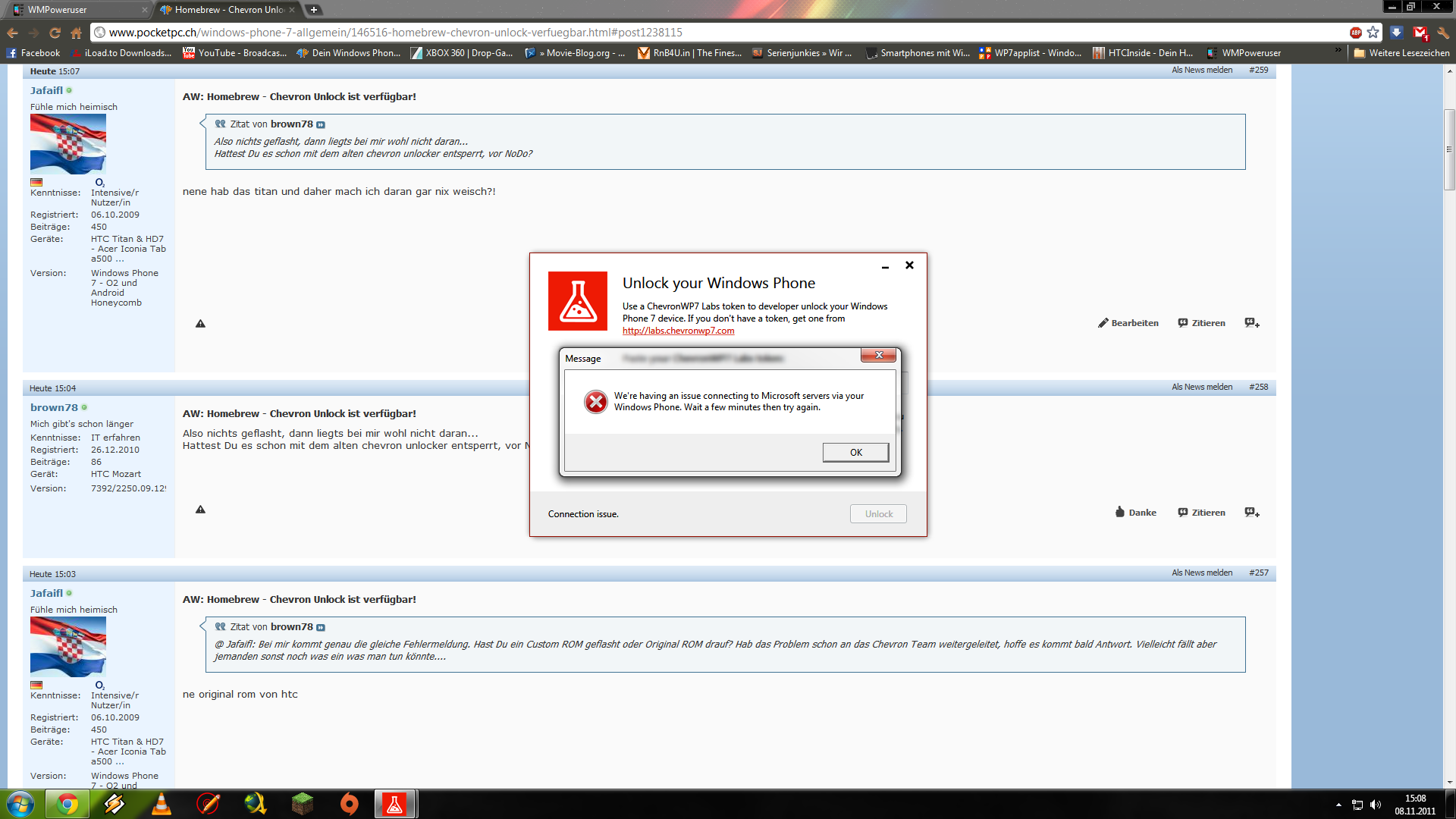
Task: Bookmark this page with the star
Action: (1373, 33)
